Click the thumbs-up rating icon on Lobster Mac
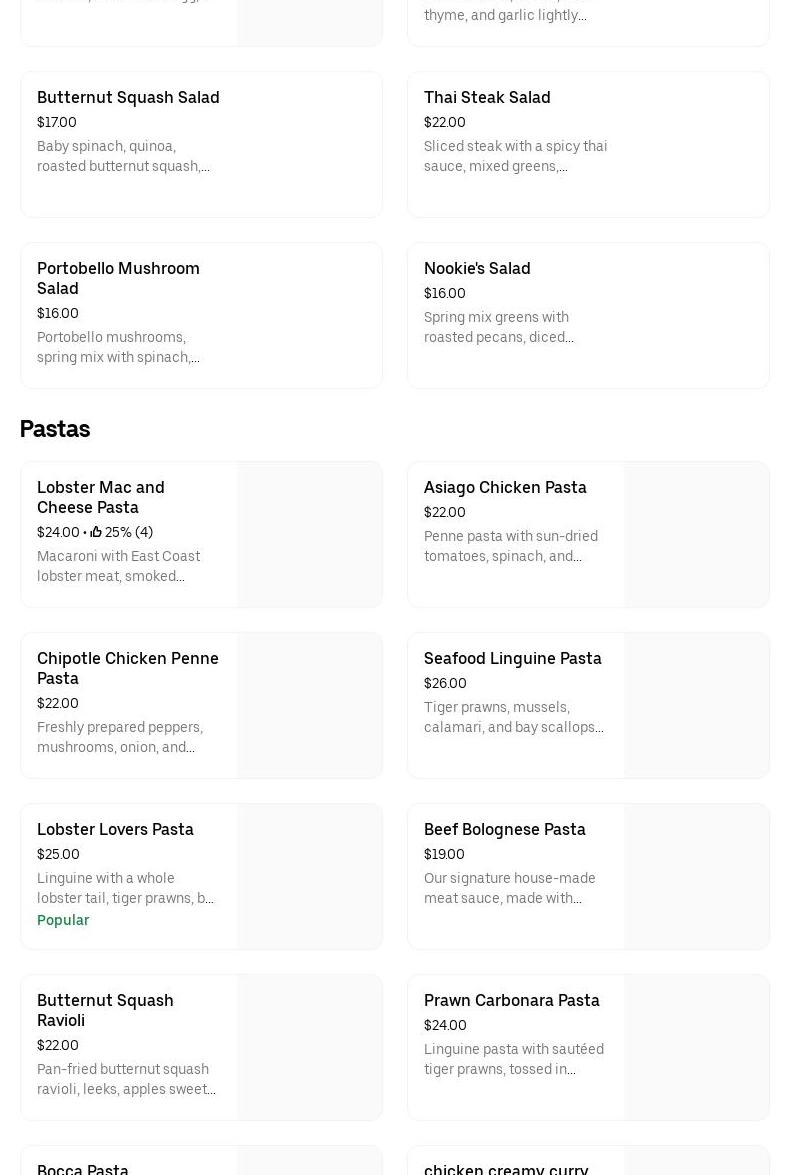Viewport: 804px width, 1175px height. tap(96, 533)
